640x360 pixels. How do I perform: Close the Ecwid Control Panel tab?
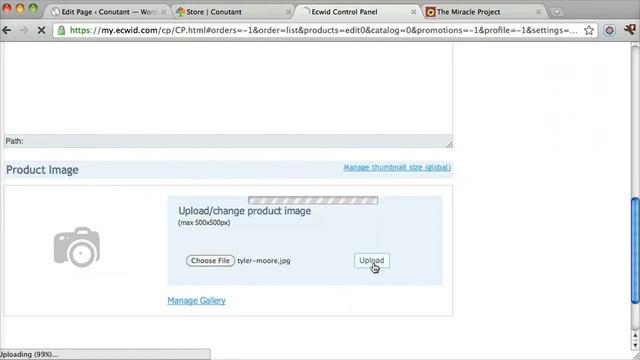[x=413, y=12]
